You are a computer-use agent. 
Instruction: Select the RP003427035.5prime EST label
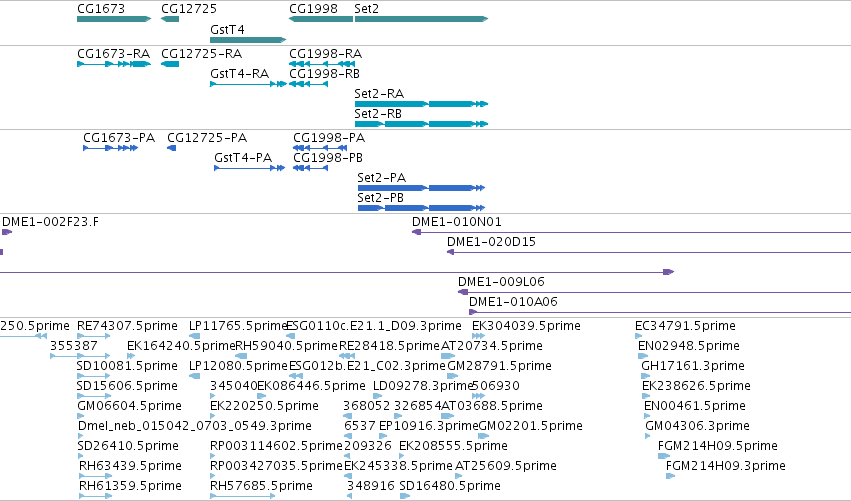click(x=276, y=466)
